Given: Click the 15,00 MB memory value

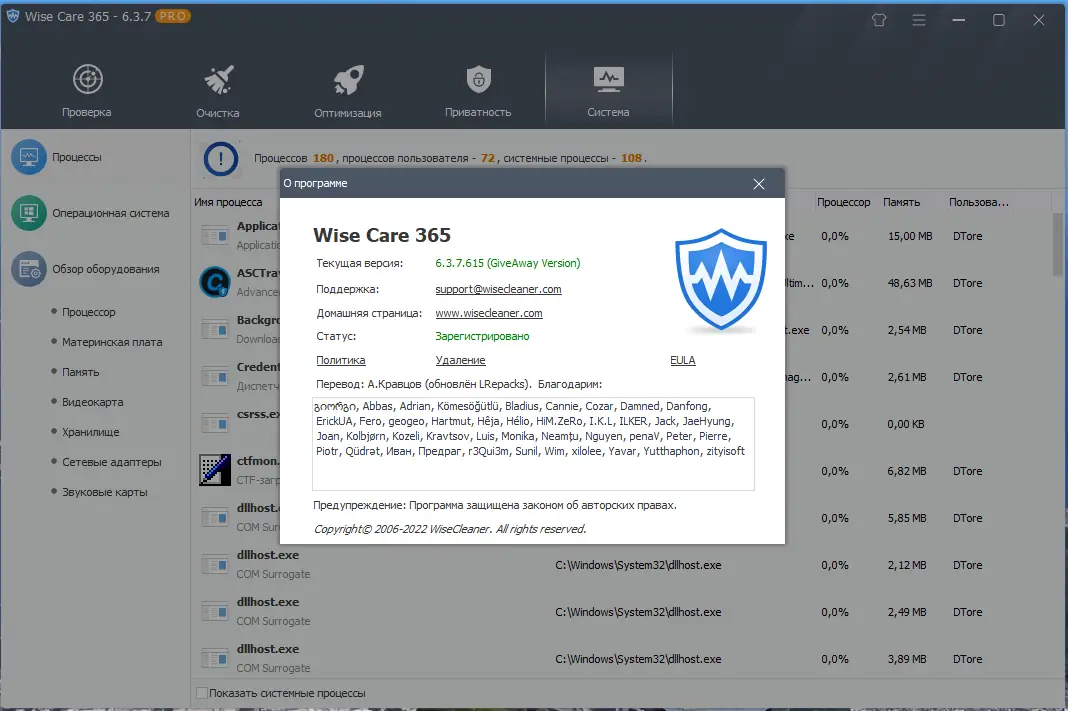Looking at the screenshot, I should 910,236.
